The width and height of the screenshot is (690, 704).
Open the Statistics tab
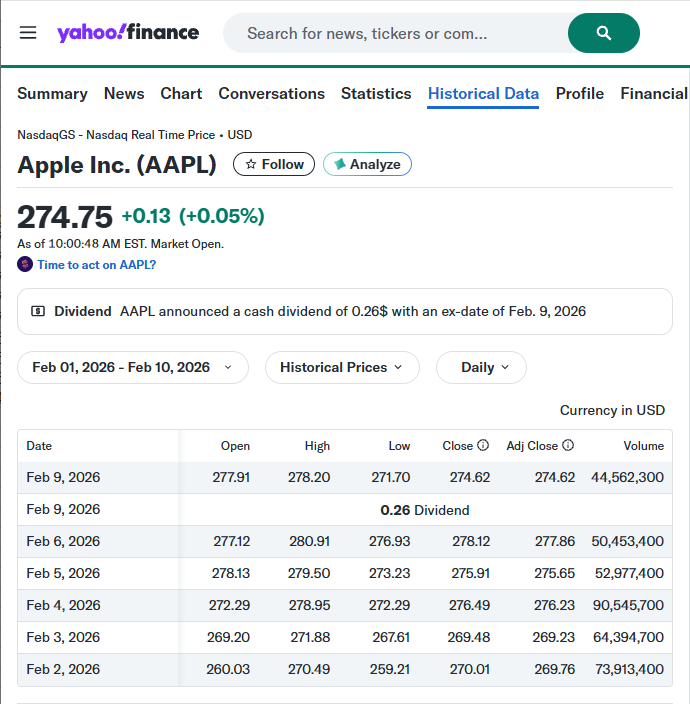pos(376,93)
